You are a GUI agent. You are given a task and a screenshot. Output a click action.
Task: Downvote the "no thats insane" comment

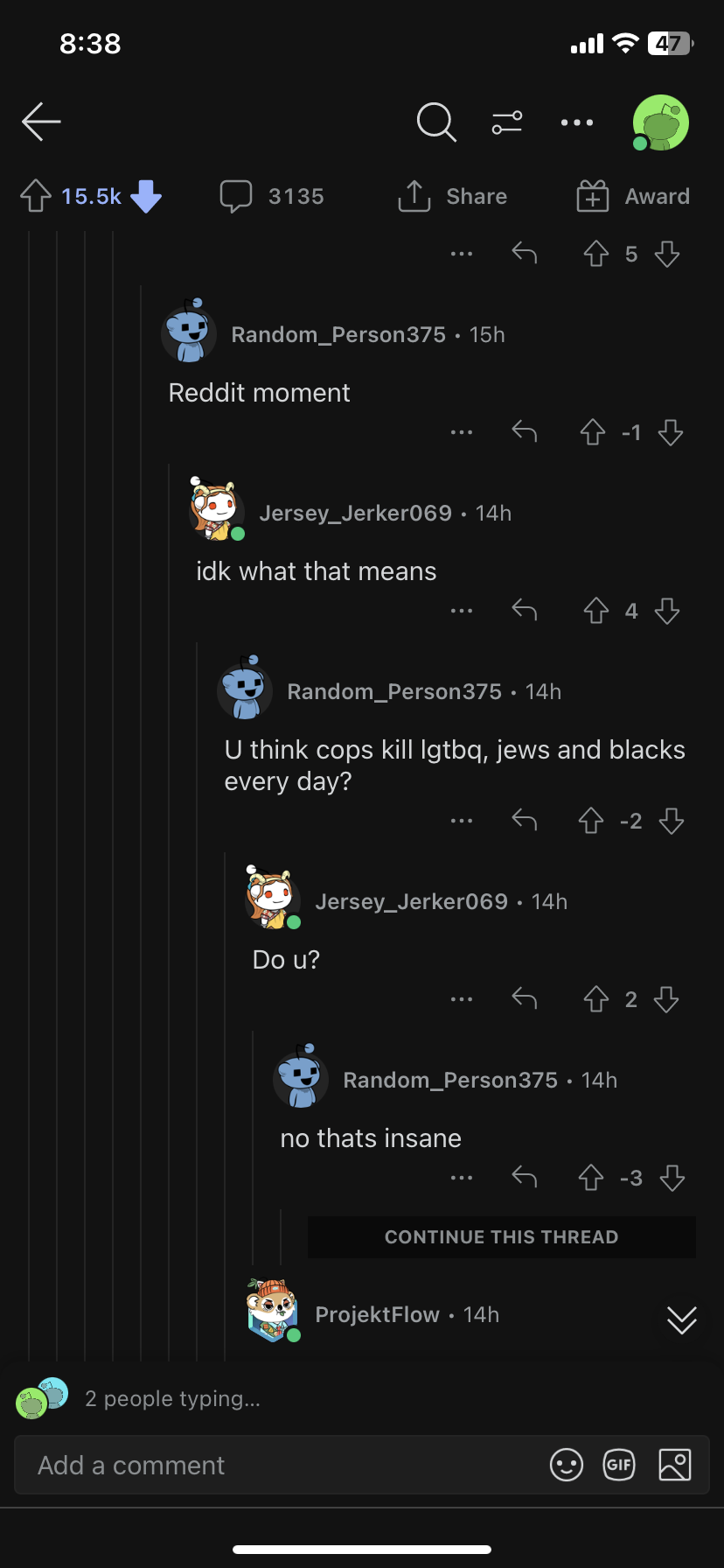672,1178
